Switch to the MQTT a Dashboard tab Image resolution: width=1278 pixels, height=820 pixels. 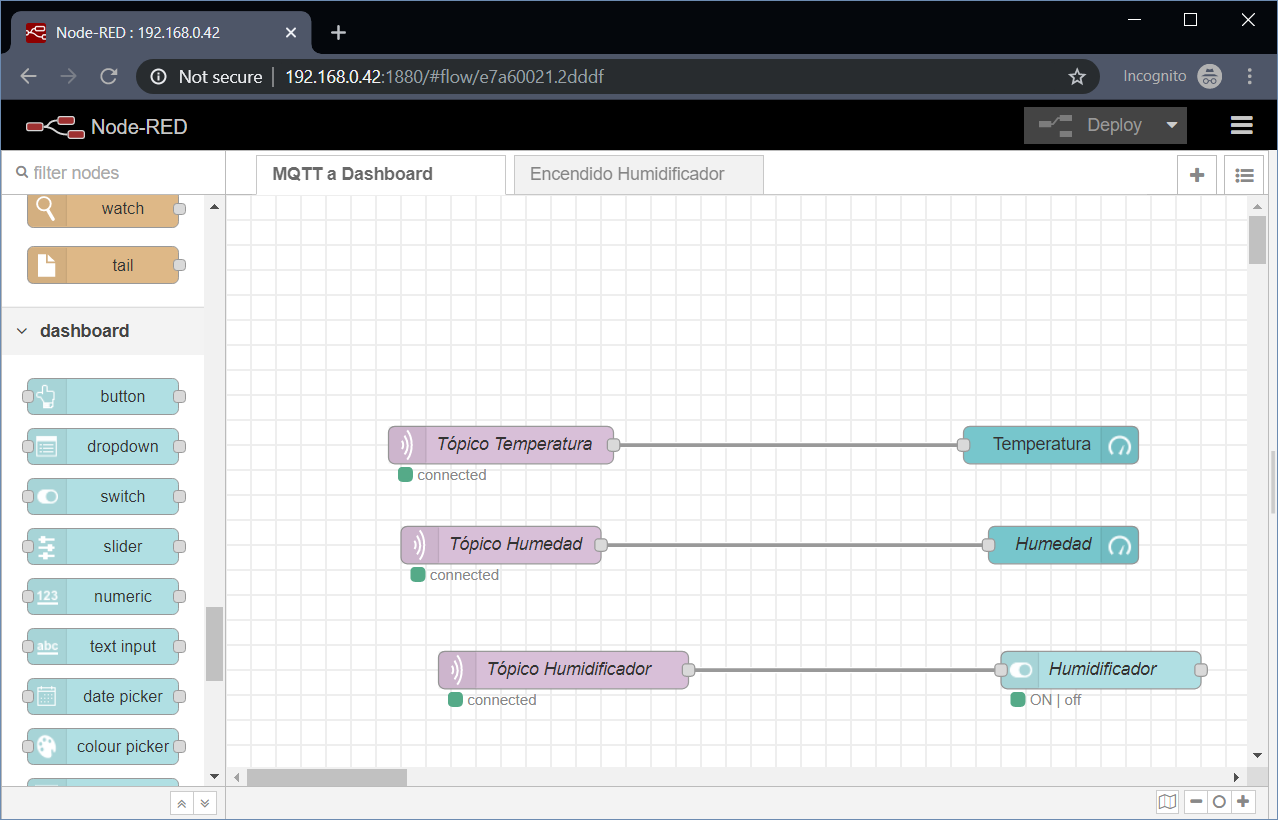pos(381,174)
